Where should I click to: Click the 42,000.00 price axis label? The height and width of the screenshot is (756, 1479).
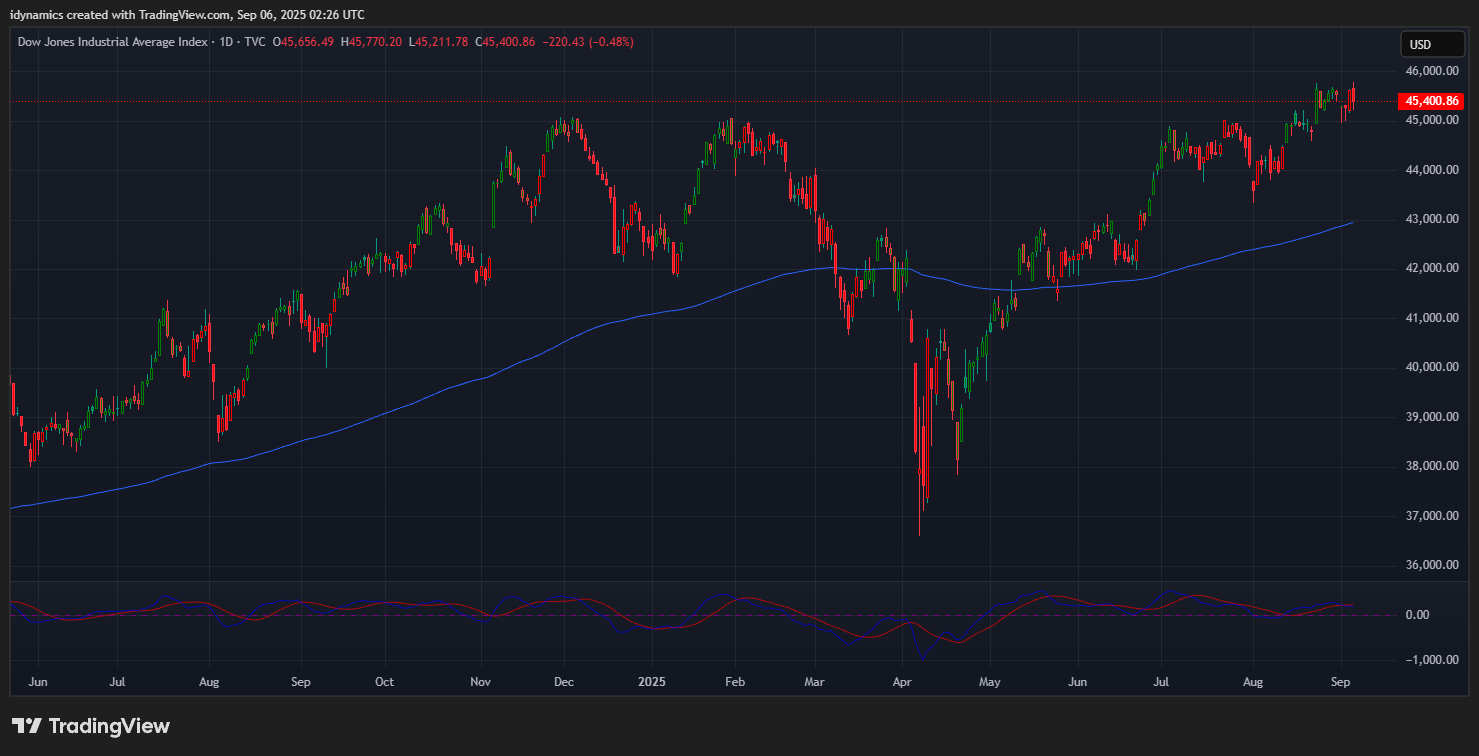click(1432, 269)
